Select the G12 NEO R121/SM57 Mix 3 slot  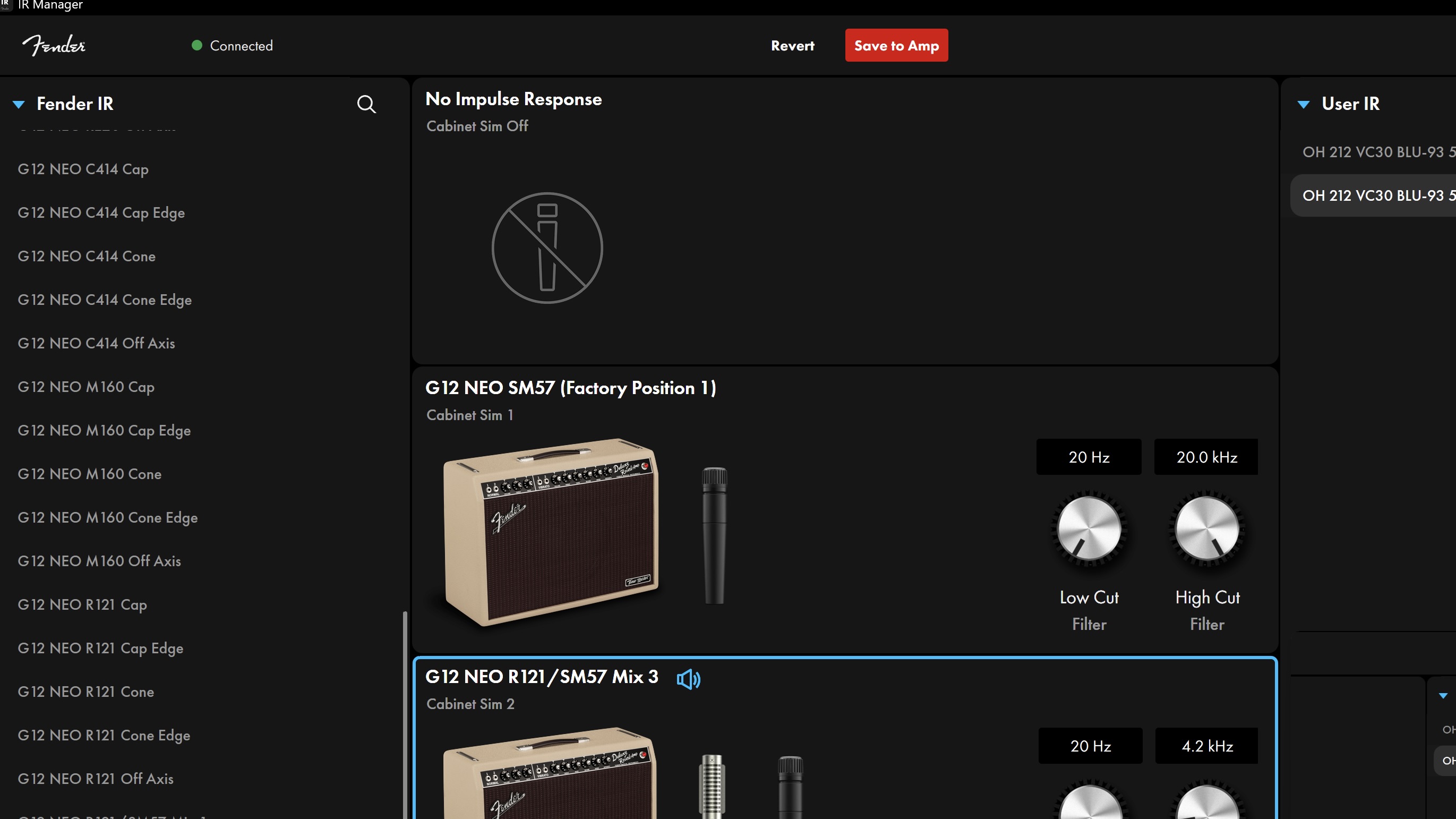[845, 738]
